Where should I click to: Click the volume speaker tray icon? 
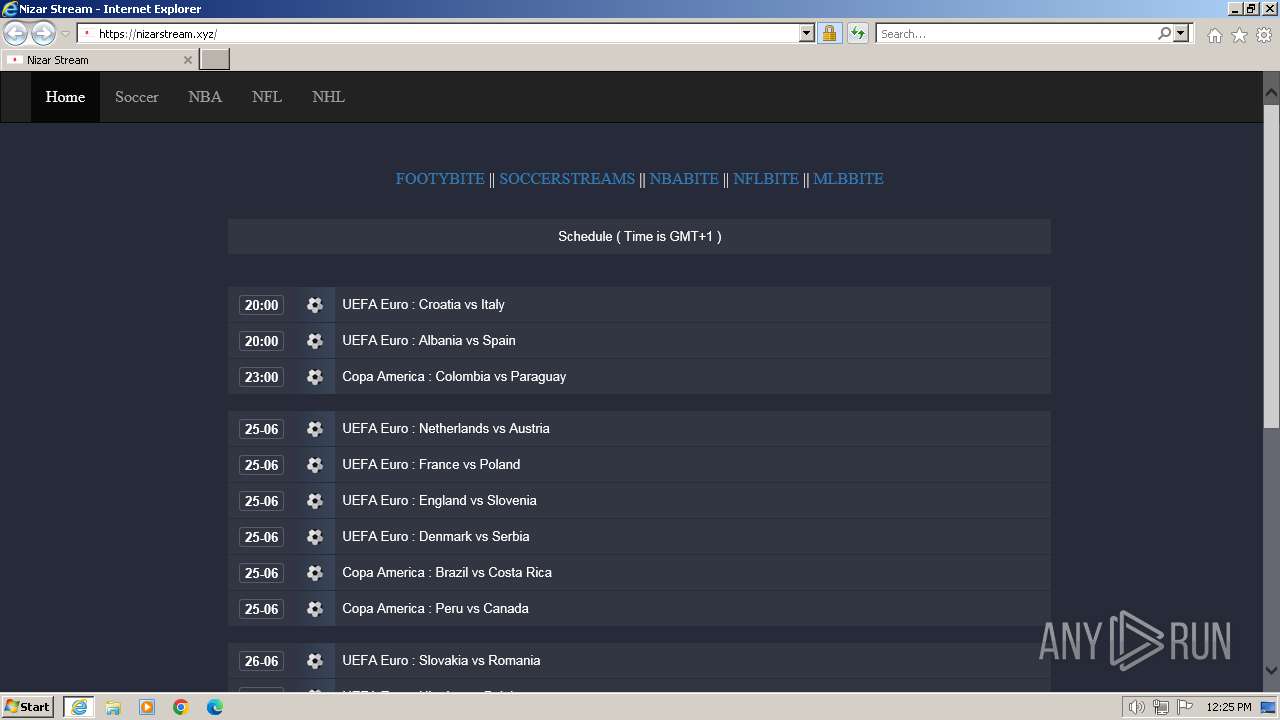coord(1136,707)
